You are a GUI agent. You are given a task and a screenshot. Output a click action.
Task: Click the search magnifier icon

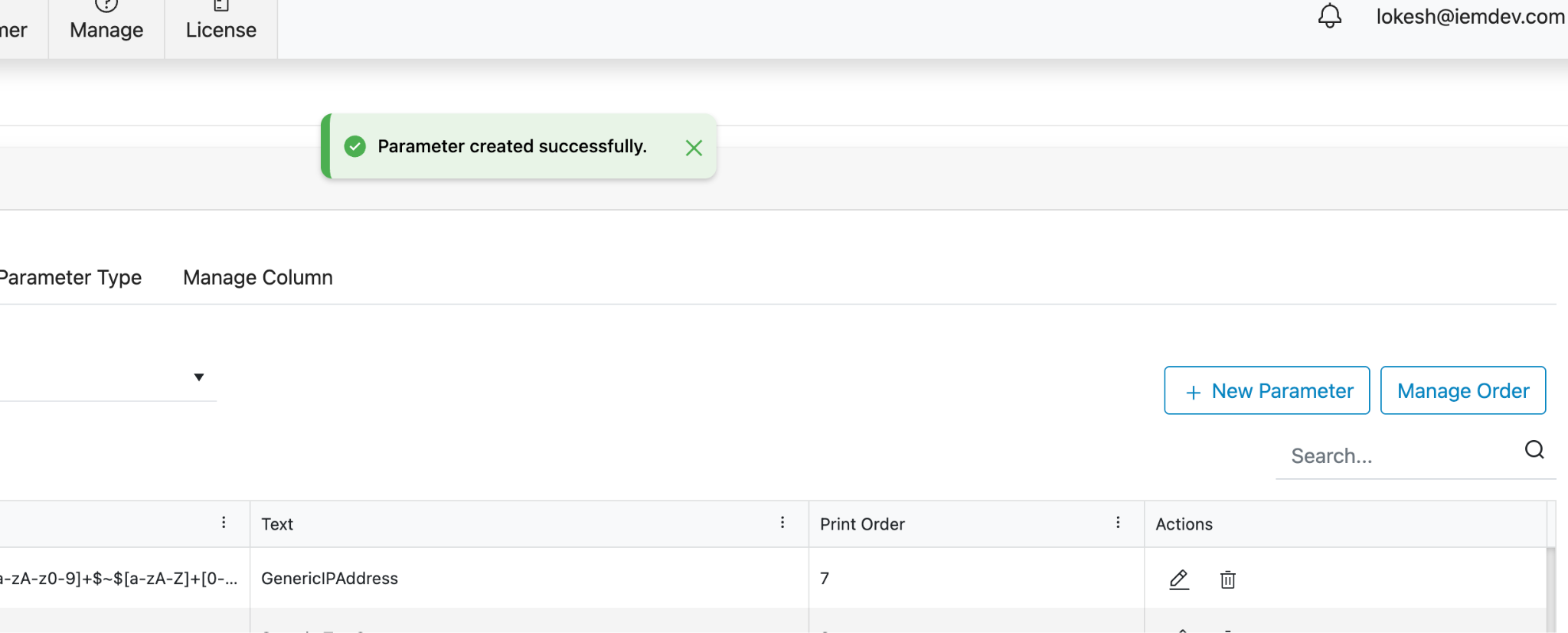point(1534,450)
